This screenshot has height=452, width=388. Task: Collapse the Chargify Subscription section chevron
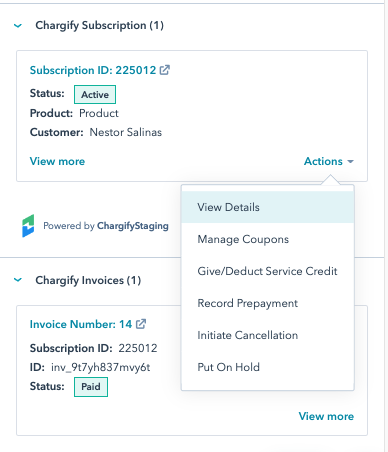(18, 26)
